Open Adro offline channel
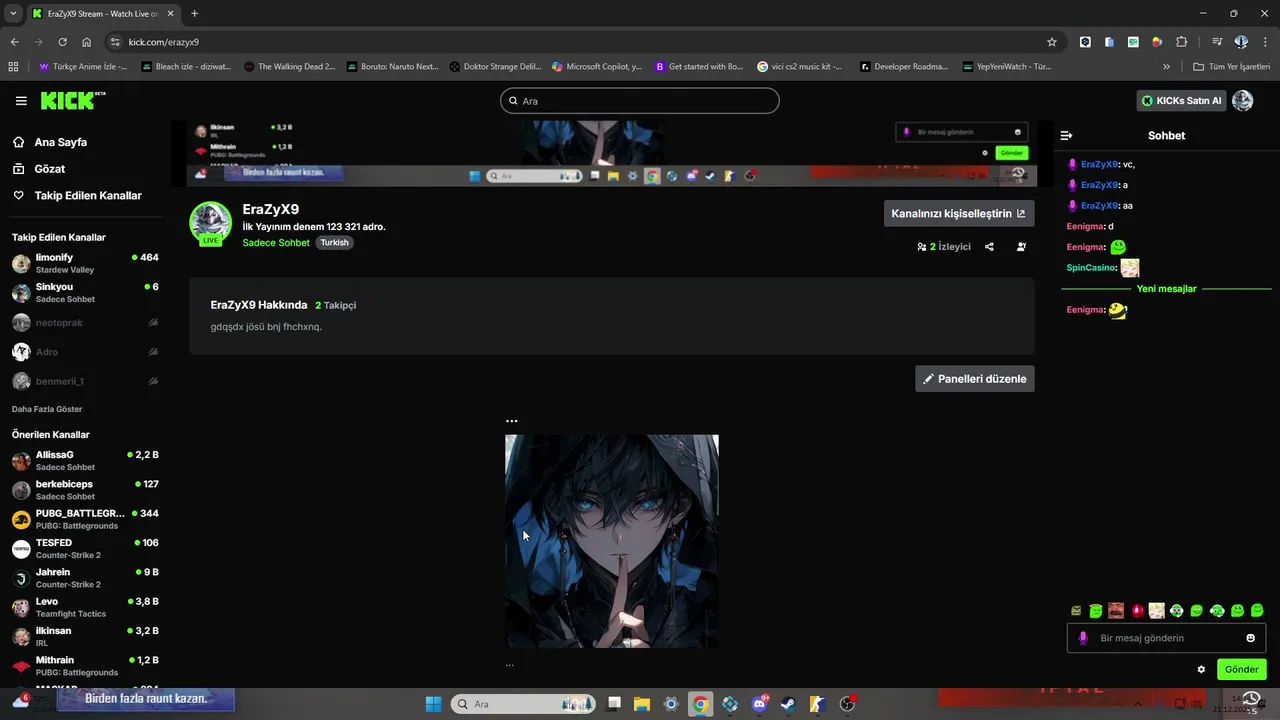 [85, 352]
